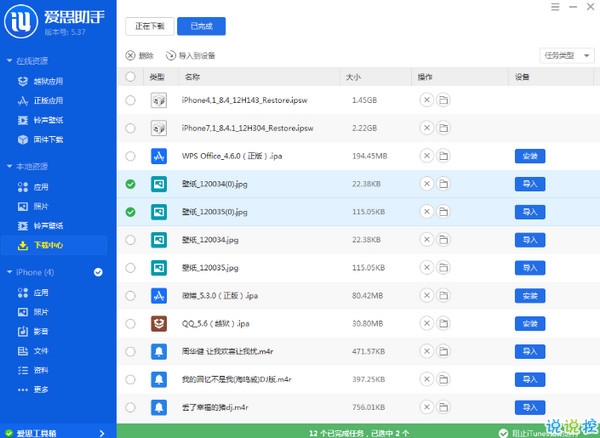This screenshot has height=438, width=600.
Task: Select checkbox for 微博_5.3.0 ipa
Action: pos(131,296)
